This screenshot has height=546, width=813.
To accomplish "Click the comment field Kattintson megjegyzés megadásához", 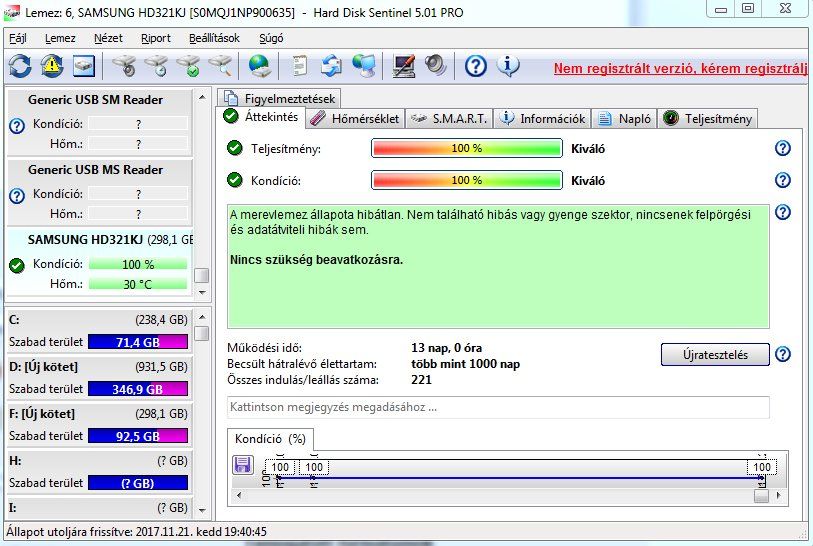I will point(498,408).
